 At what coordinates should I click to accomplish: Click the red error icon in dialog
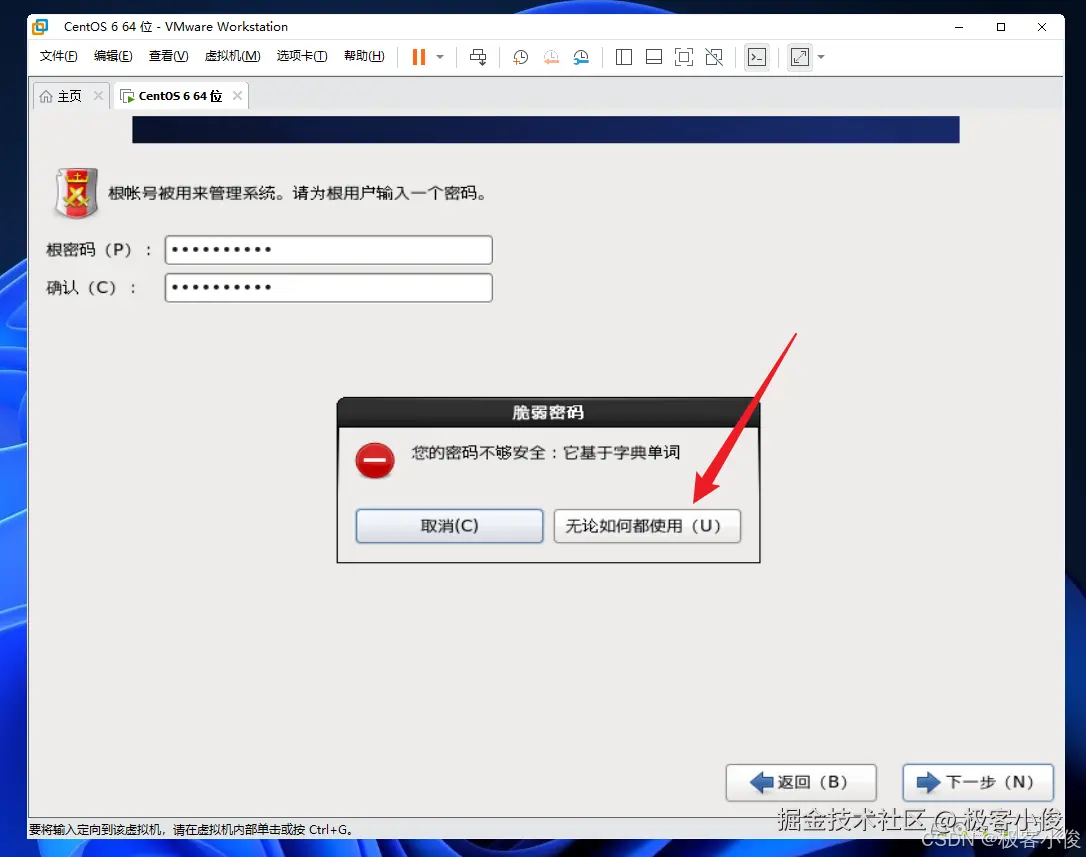[x=375, y=461]
